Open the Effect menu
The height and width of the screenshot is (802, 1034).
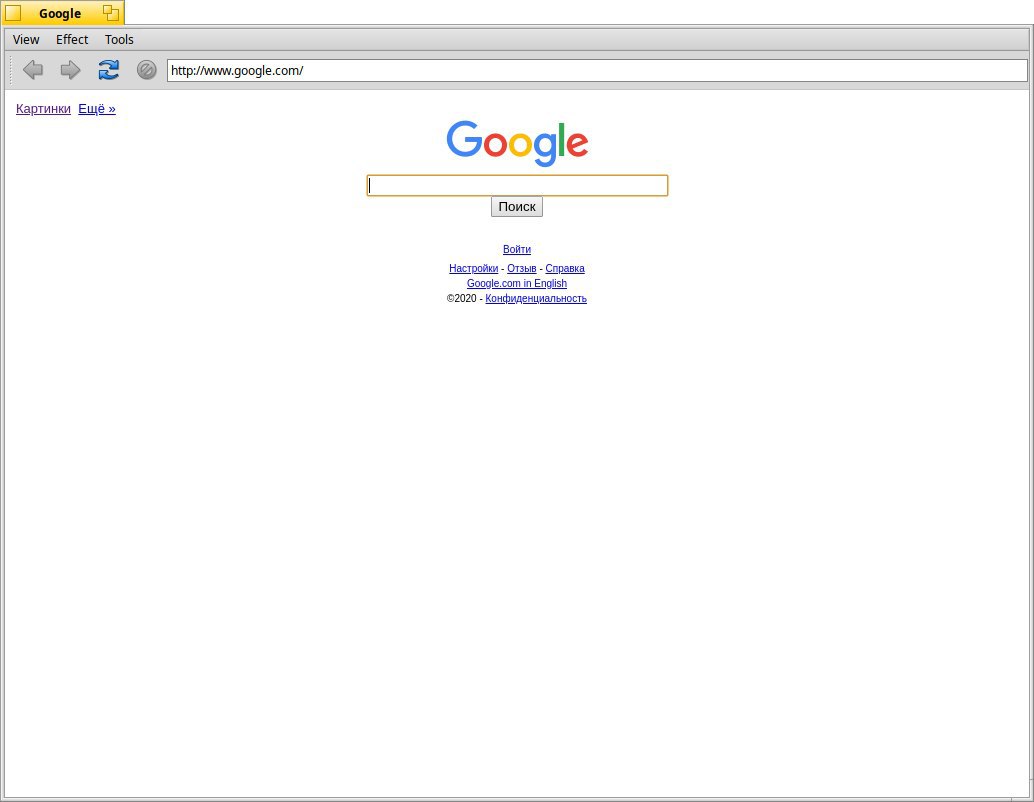click(x=72, y=40)
